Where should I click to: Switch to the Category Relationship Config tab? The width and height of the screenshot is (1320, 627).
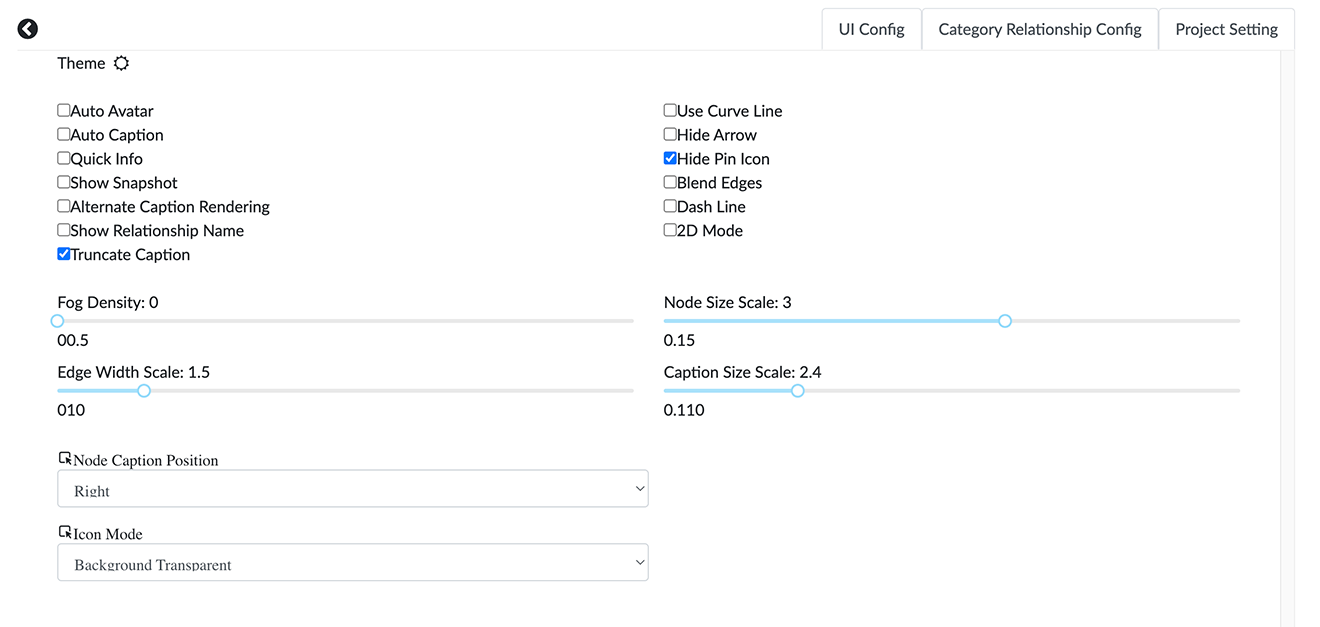pos(1039,29)
